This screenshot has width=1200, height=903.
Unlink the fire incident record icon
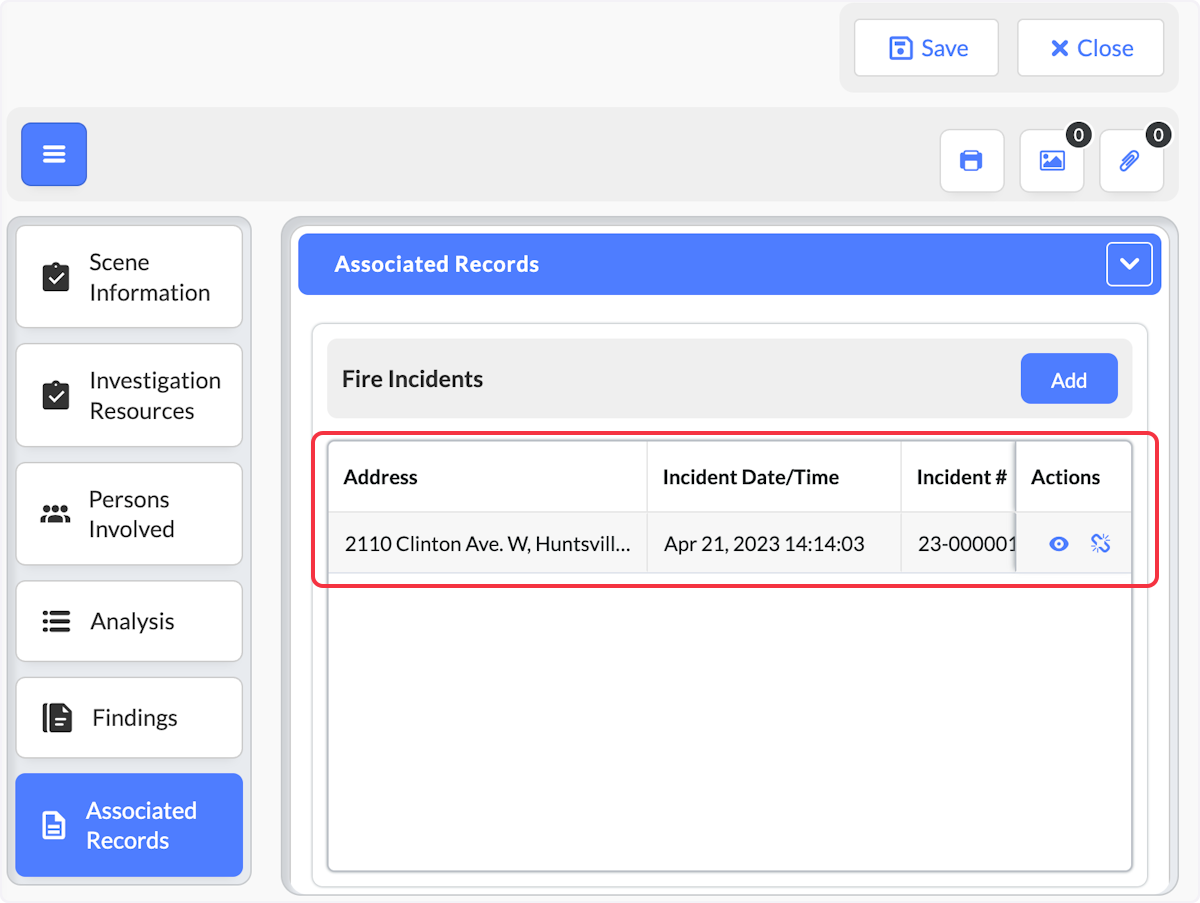tap(1101, 543)
